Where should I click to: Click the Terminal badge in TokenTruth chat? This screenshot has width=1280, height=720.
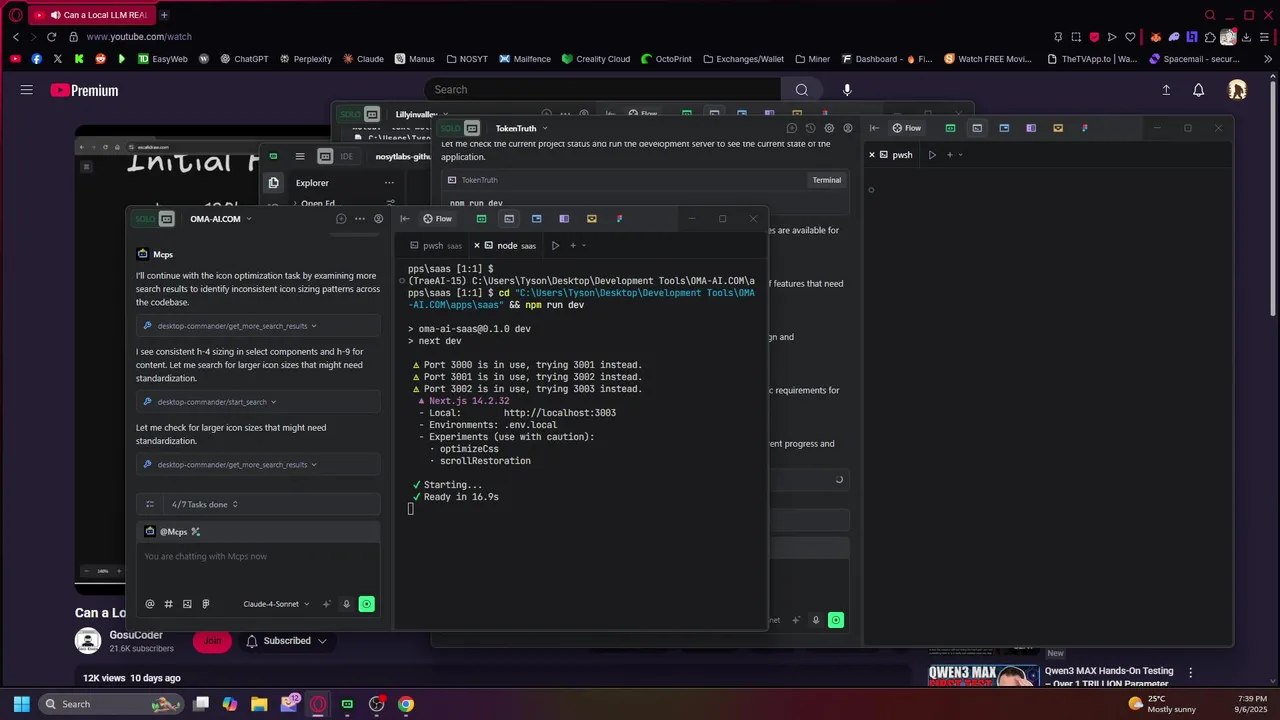(x=827, y=180)
